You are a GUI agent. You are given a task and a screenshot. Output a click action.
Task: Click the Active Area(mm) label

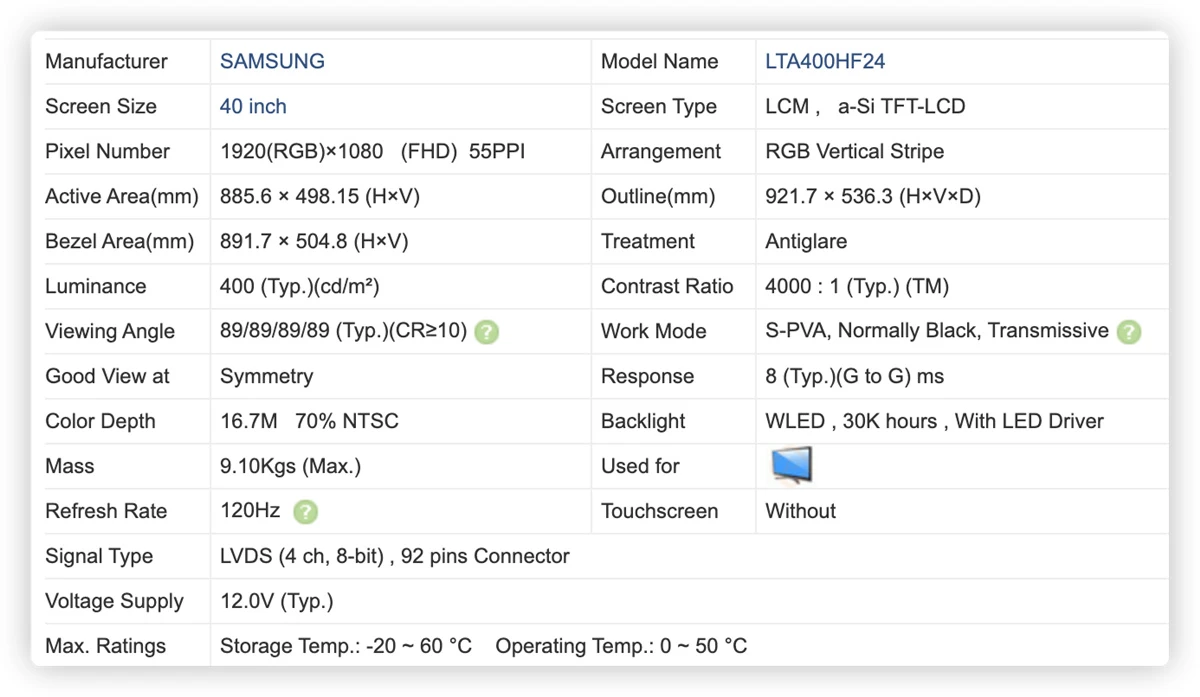coord(122,196)
